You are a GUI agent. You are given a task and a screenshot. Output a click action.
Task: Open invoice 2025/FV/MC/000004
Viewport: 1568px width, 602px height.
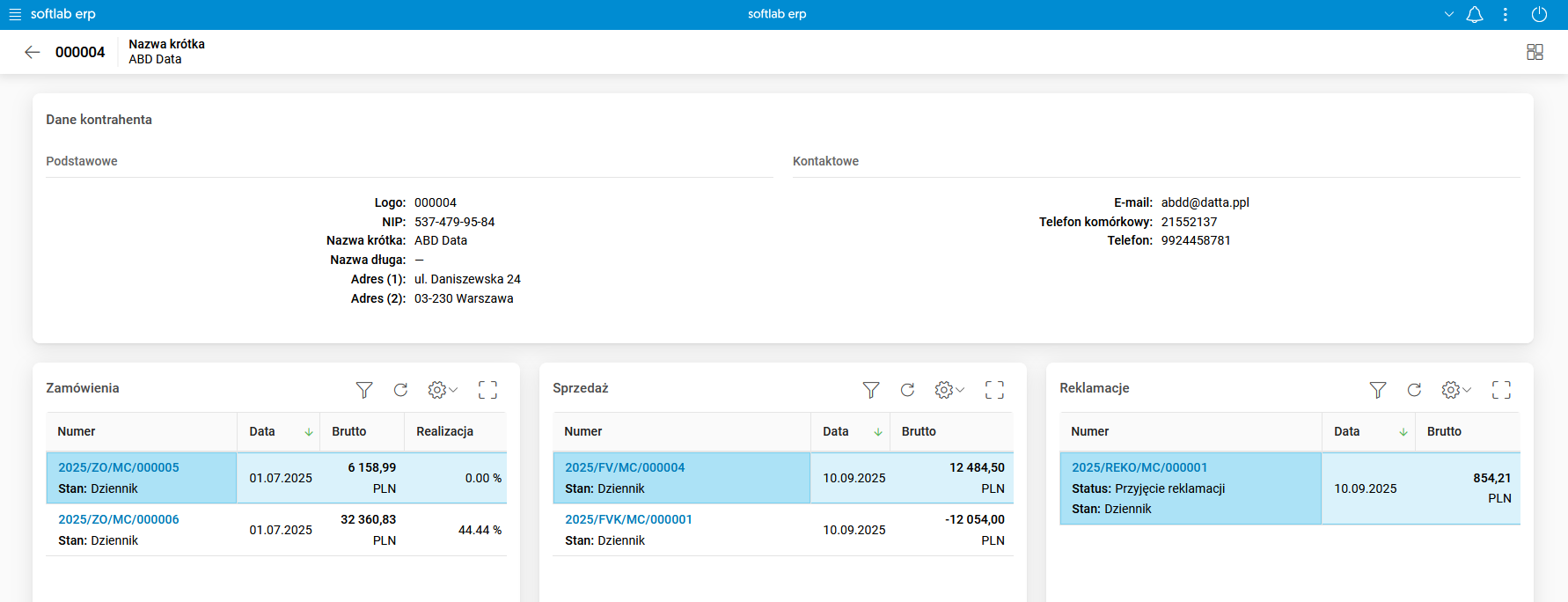click(x=625, y=467)
